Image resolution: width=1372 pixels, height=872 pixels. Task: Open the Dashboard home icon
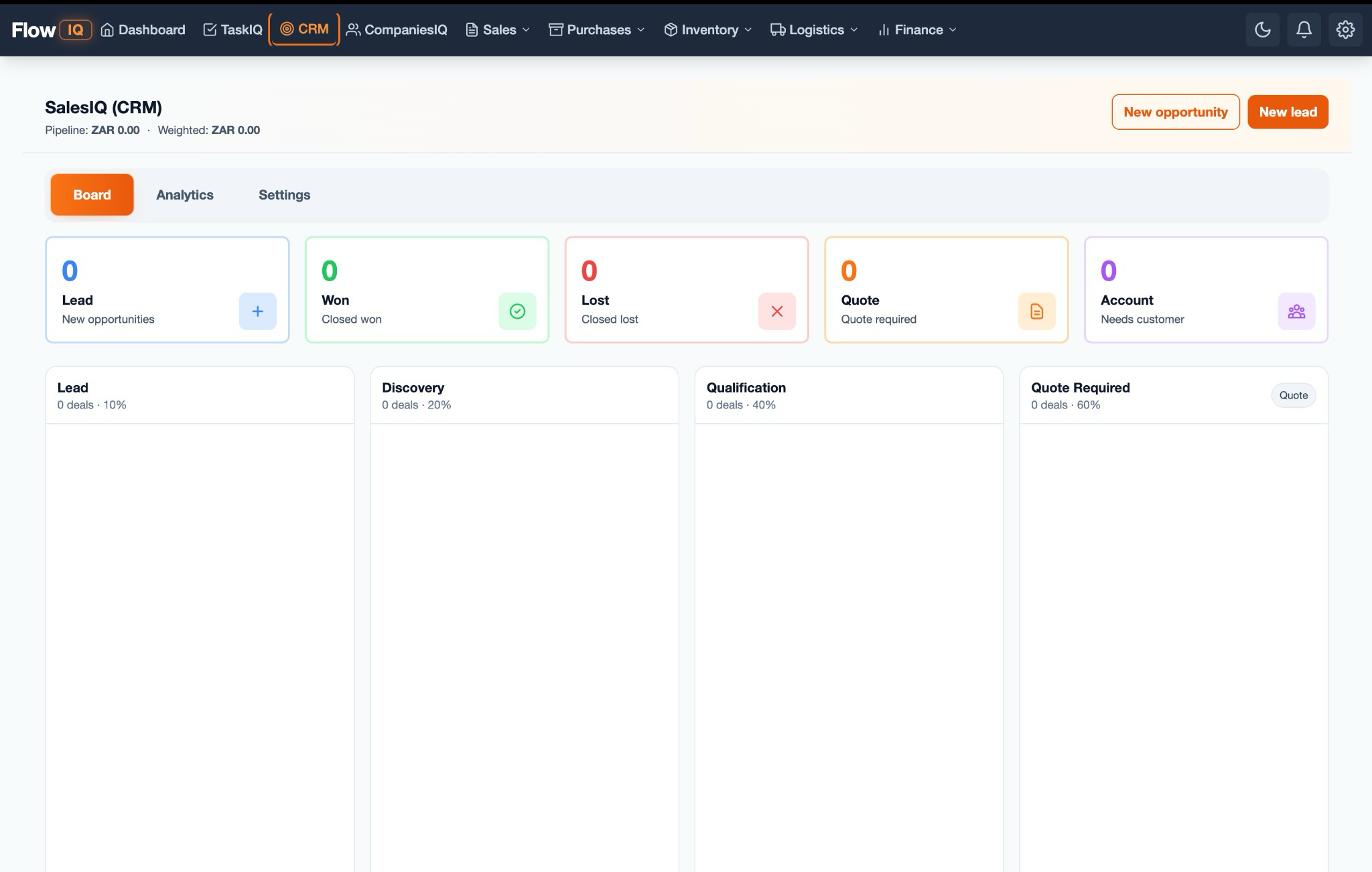pyautogui.click(x=108, y=29)
